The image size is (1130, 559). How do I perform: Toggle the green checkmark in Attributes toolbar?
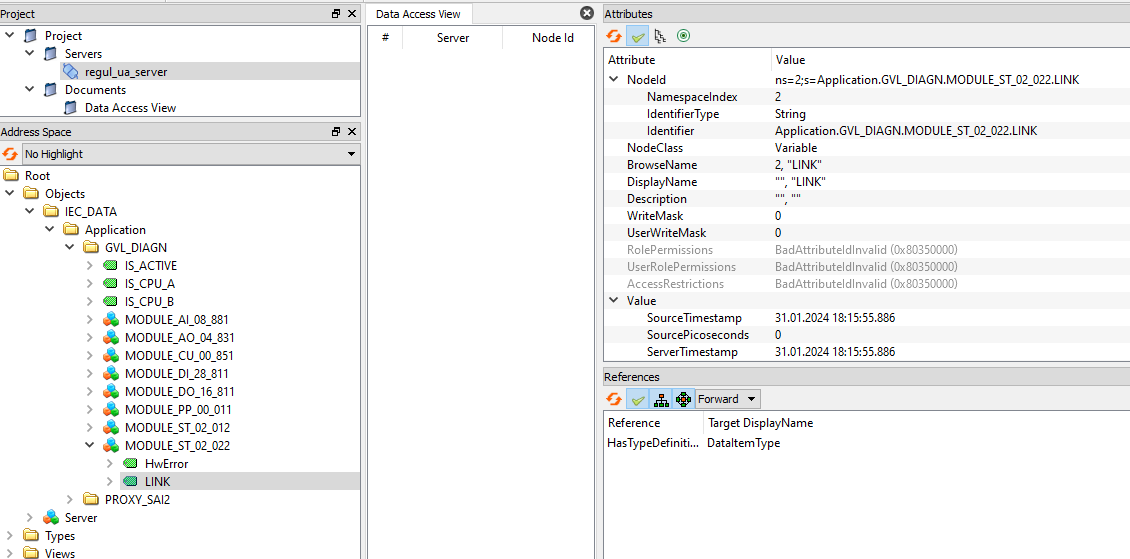(637, 36)
